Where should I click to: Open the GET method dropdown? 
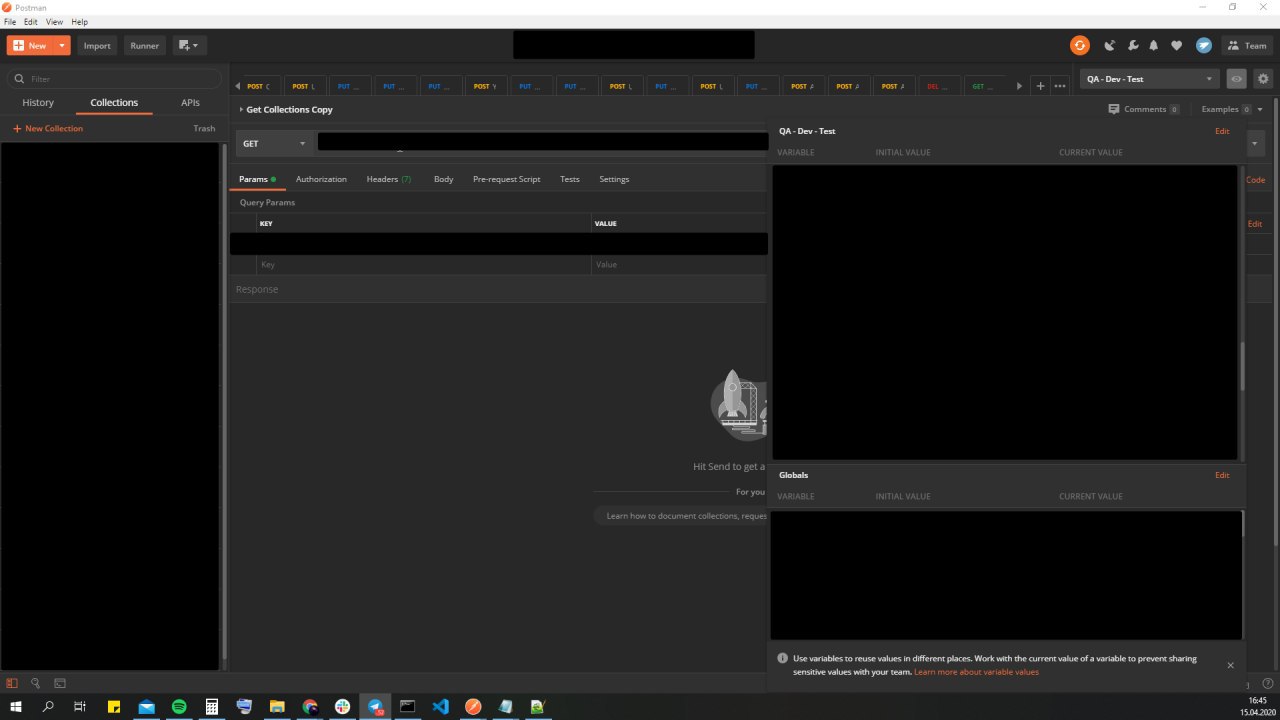tap(274, 143)
